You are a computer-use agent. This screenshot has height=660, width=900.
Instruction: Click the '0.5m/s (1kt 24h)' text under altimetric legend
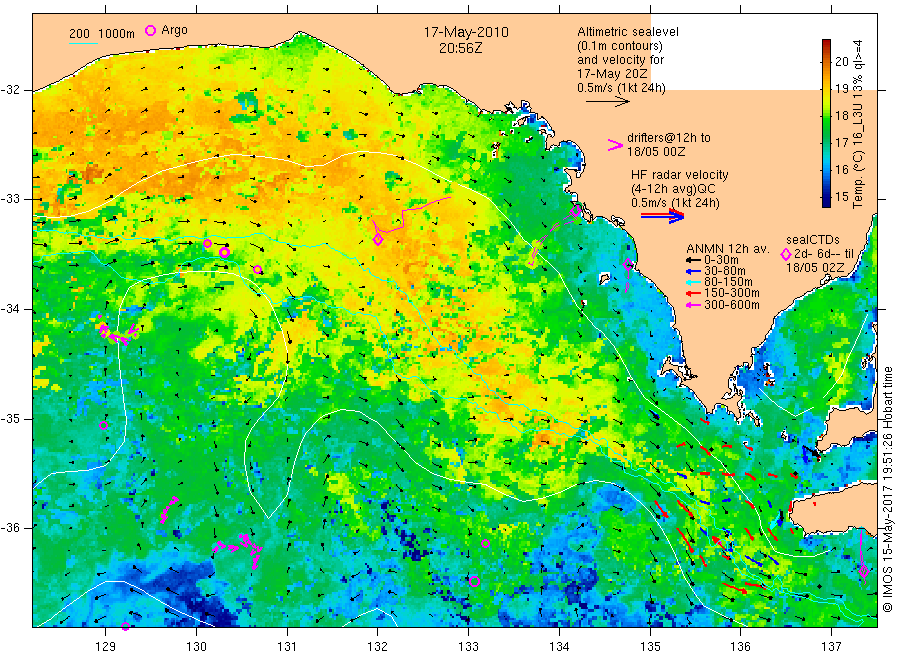(621, 88)
